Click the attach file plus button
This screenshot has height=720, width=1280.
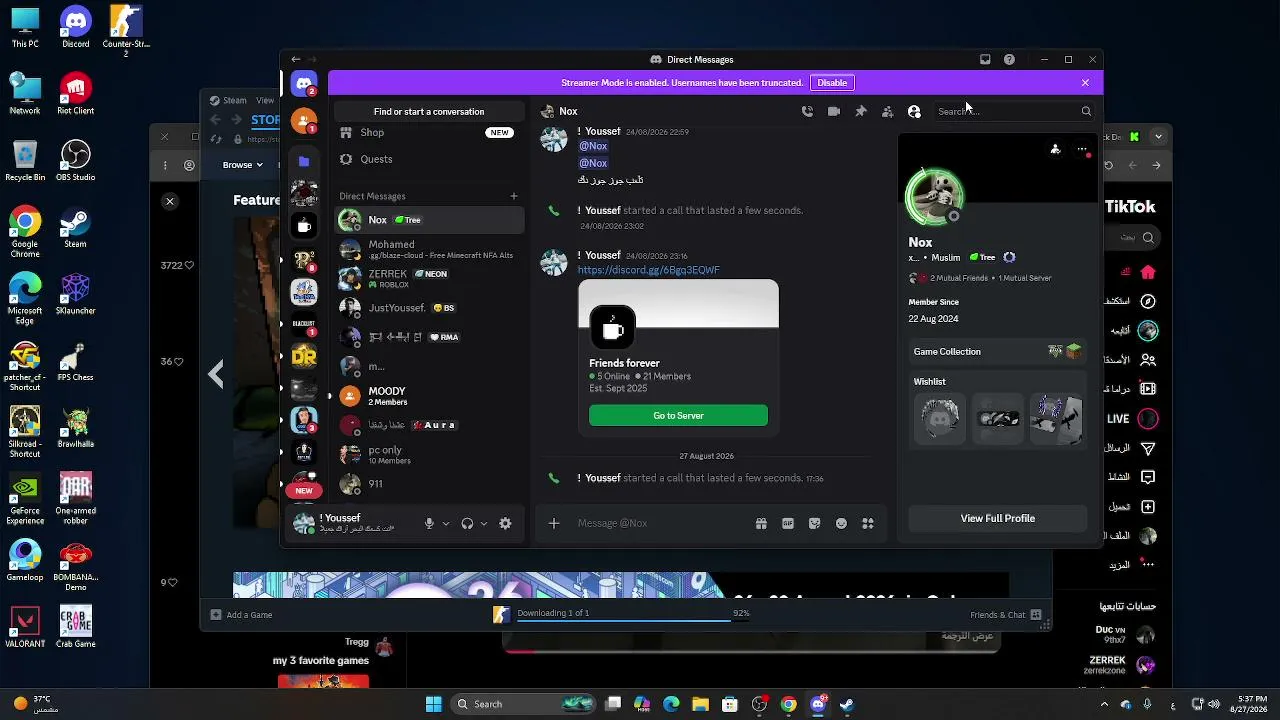tap(554, 523)
